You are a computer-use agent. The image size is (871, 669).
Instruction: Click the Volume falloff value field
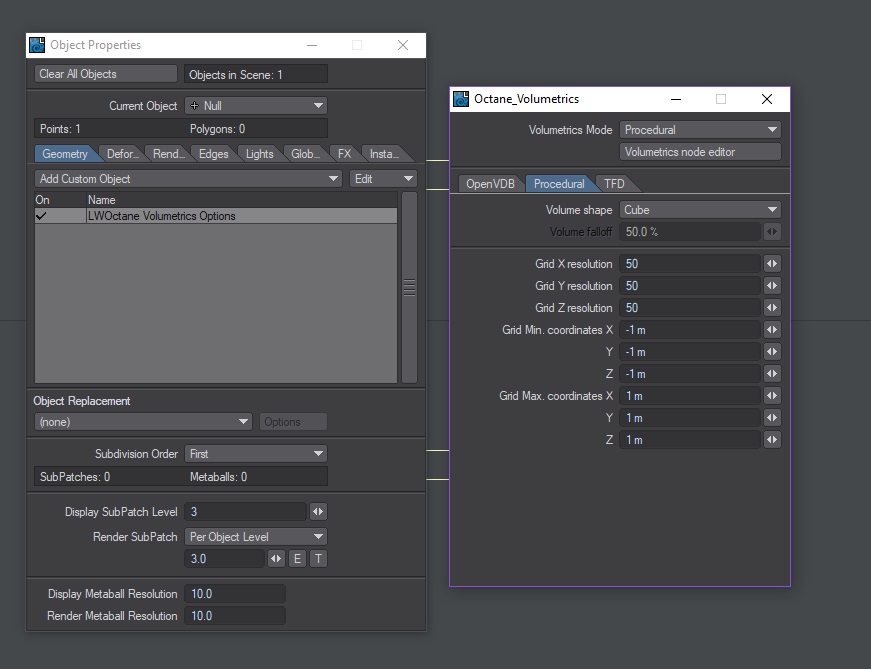point(689,232)
